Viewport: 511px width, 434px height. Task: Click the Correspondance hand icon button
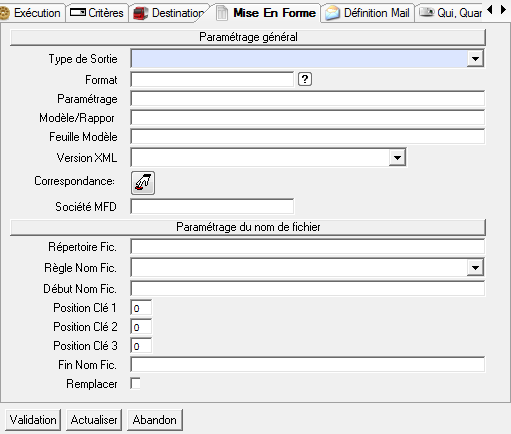pyautogui.click(x=143, y=183)
